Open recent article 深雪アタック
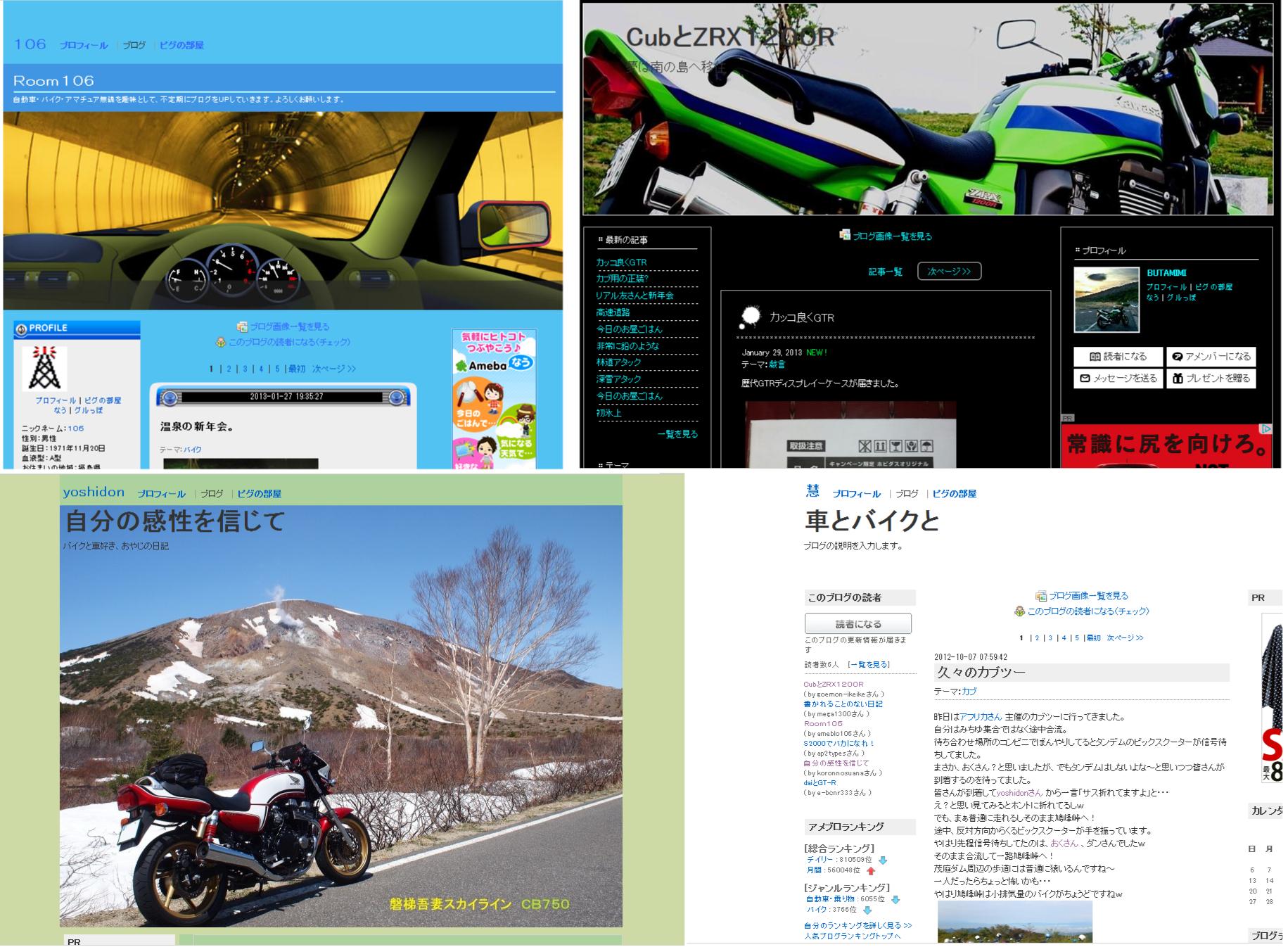The width and height of the screenshot is (1288, 947). click(x=619, y=379)
